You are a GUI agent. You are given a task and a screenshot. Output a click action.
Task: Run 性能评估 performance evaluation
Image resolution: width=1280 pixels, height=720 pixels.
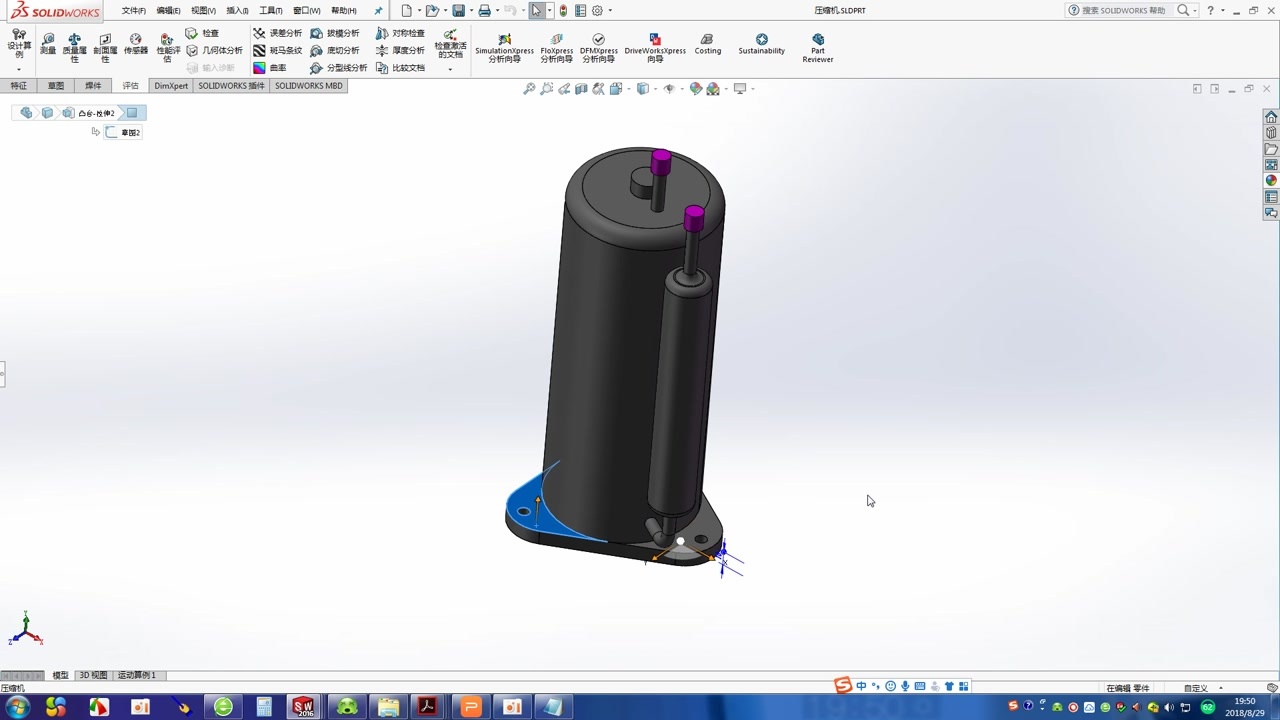(x=167, y=47)
